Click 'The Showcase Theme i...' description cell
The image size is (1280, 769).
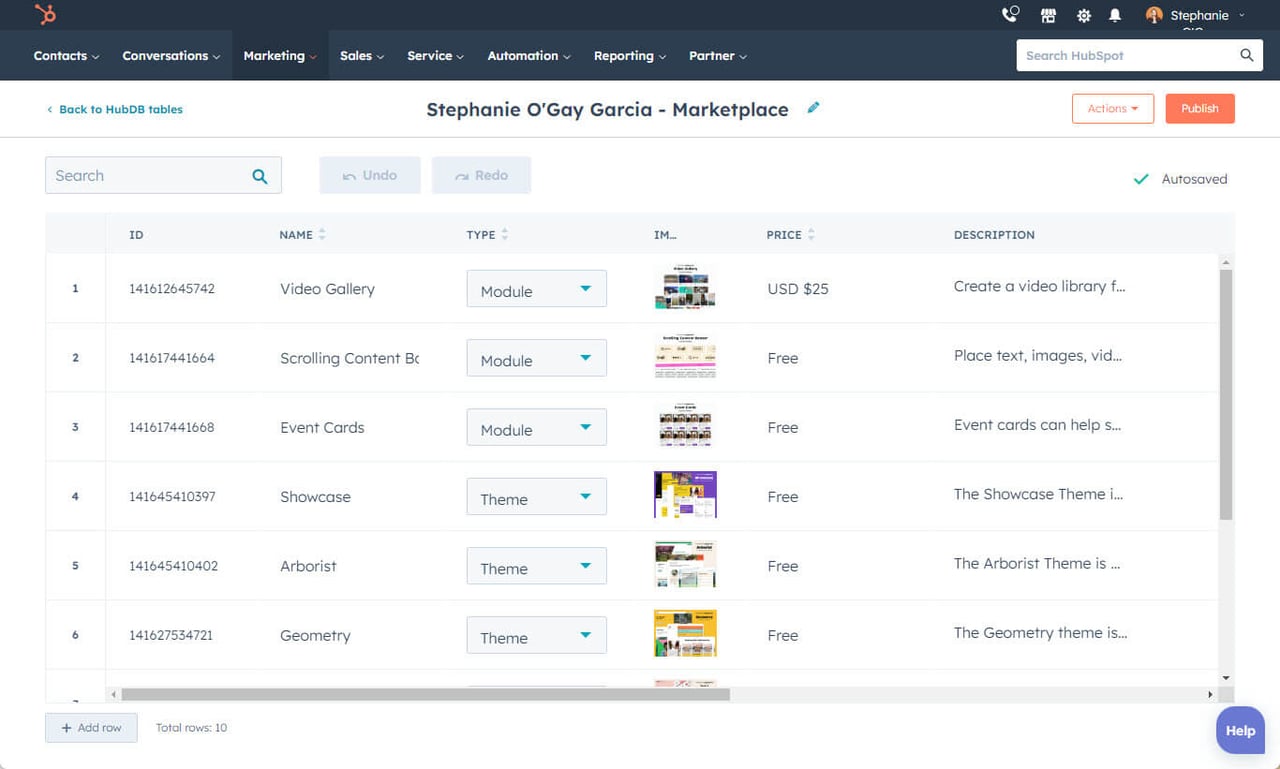(1037, 494)
